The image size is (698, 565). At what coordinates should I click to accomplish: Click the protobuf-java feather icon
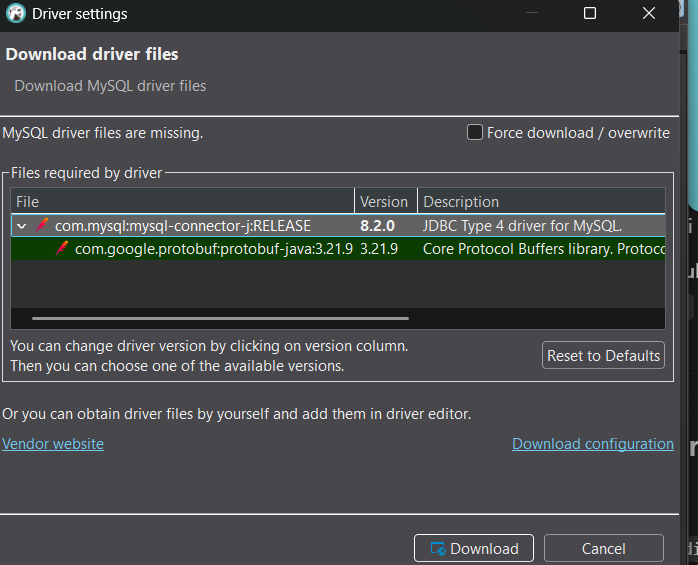pyautogui.click(x=62, y=248)
